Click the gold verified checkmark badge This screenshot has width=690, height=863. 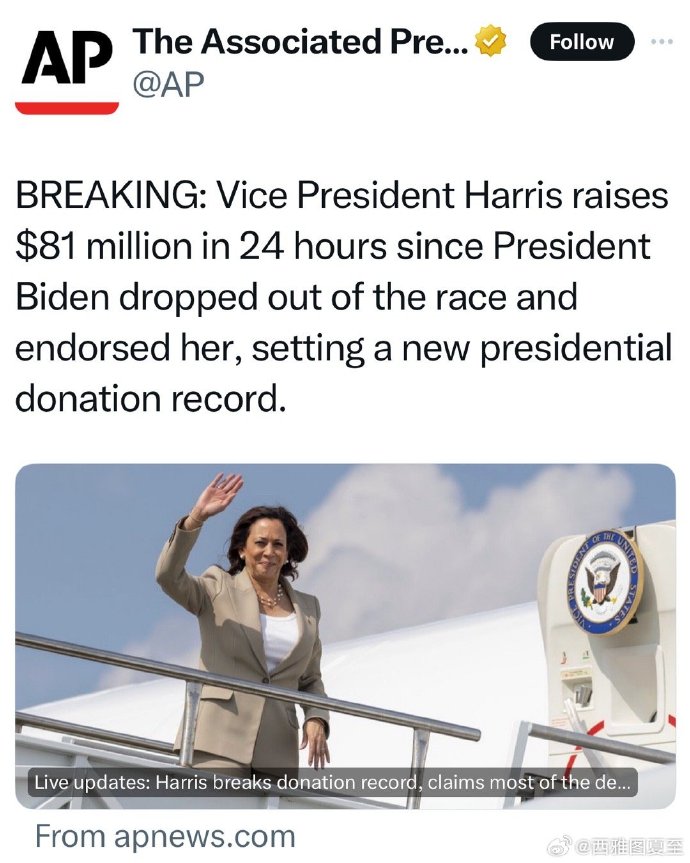[490, 41]
